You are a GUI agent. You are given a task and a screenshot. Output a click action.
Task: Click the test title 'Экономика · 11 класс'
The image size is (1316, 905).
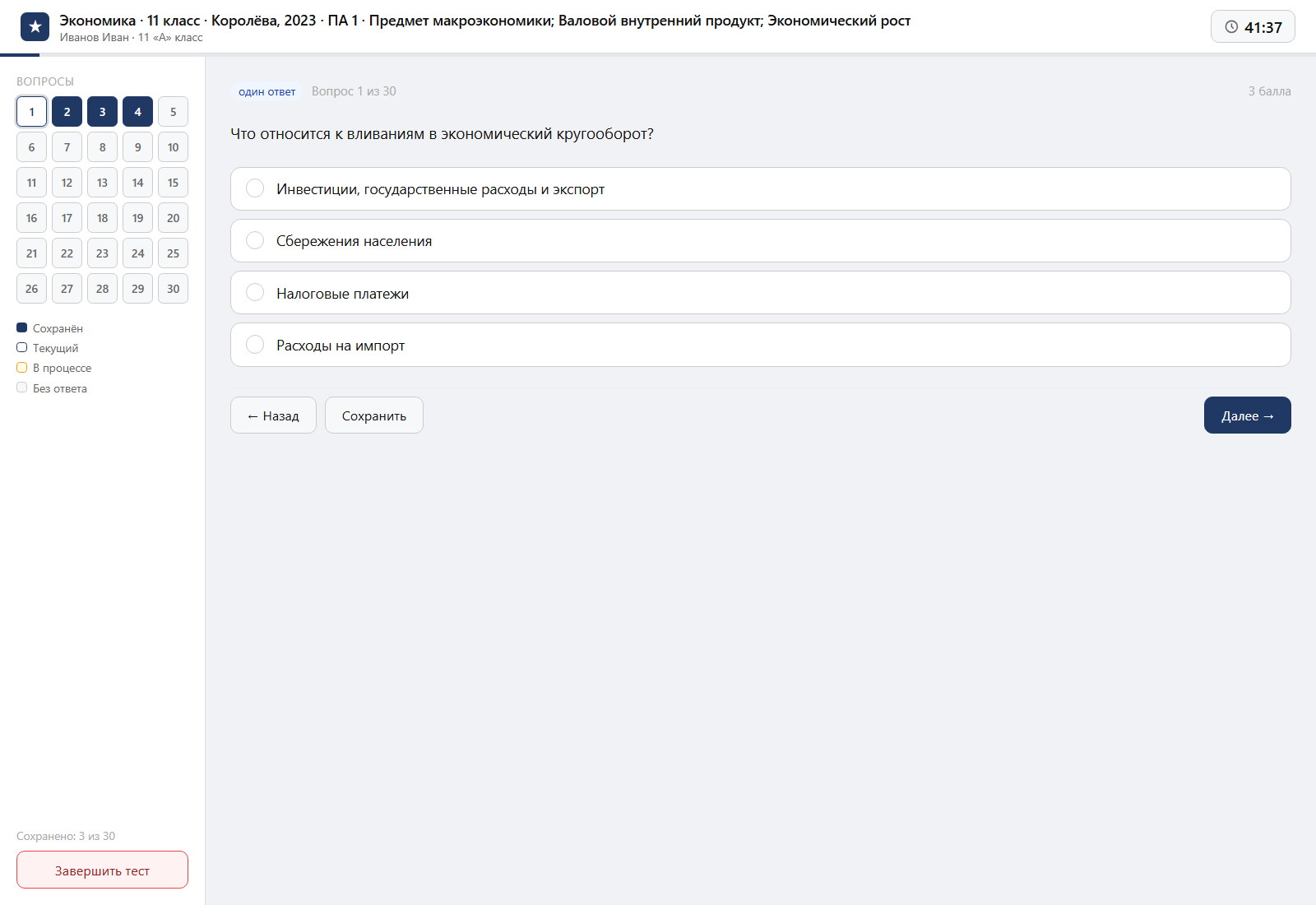tap(484, 21)
